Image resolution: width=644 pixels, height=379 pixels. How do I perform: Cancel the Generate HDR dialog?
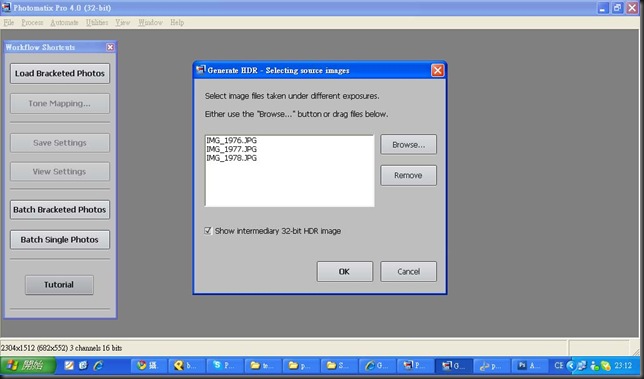point(408,271)
